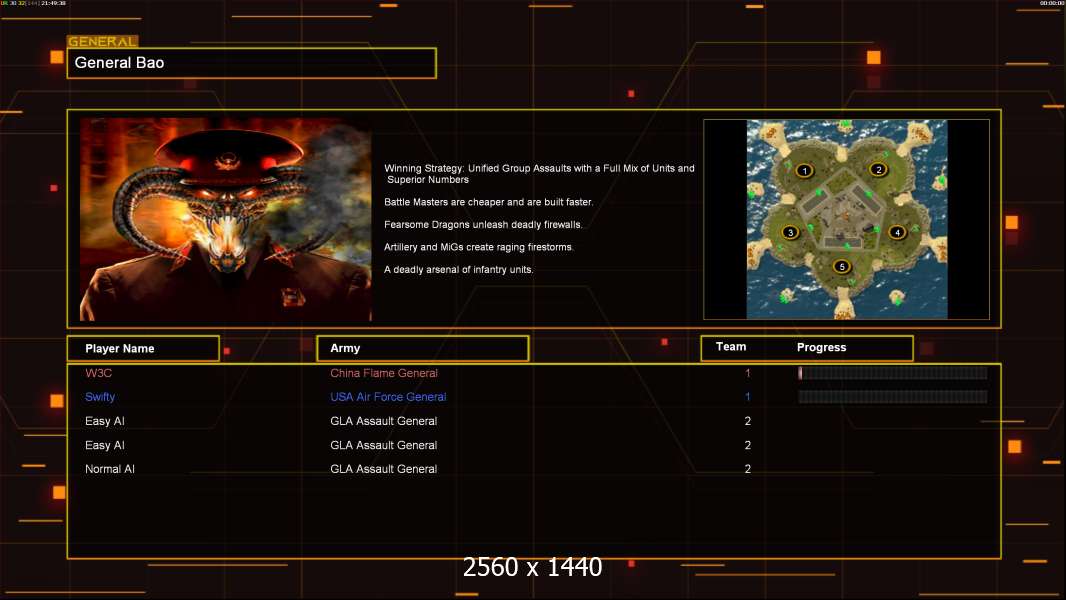This screenshot has width=1066, height=600.
Task: Pick start position 4 on the map
Action: (x=897, y=232)
